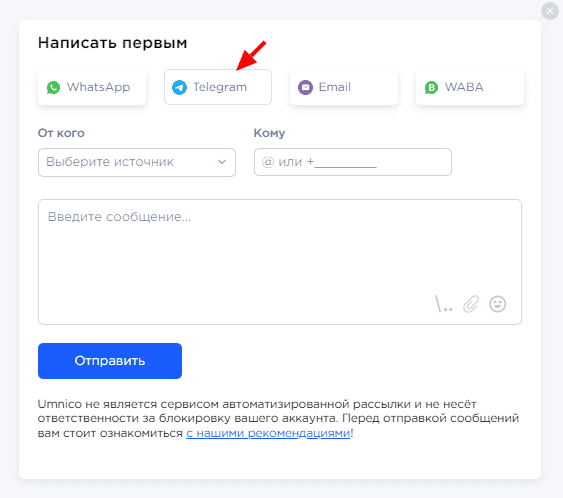Image resolution: width=563 pixels, height=498 pixels.
Task: Click the Написать первым heading
Action: coord(113,43)
